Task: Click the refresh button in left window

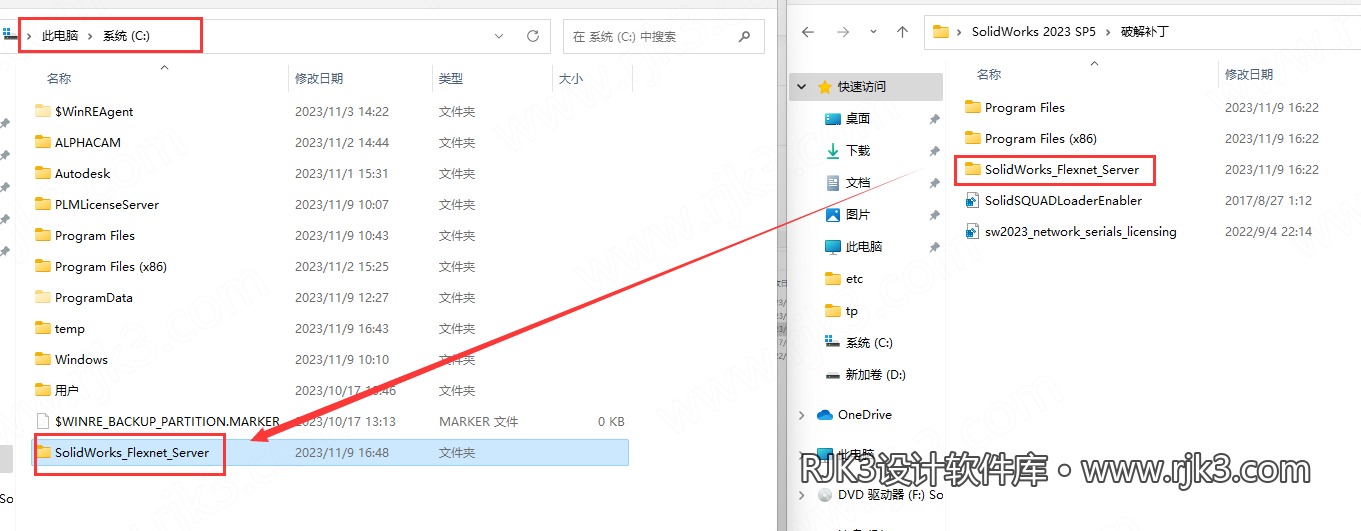Action: point(533,36)
